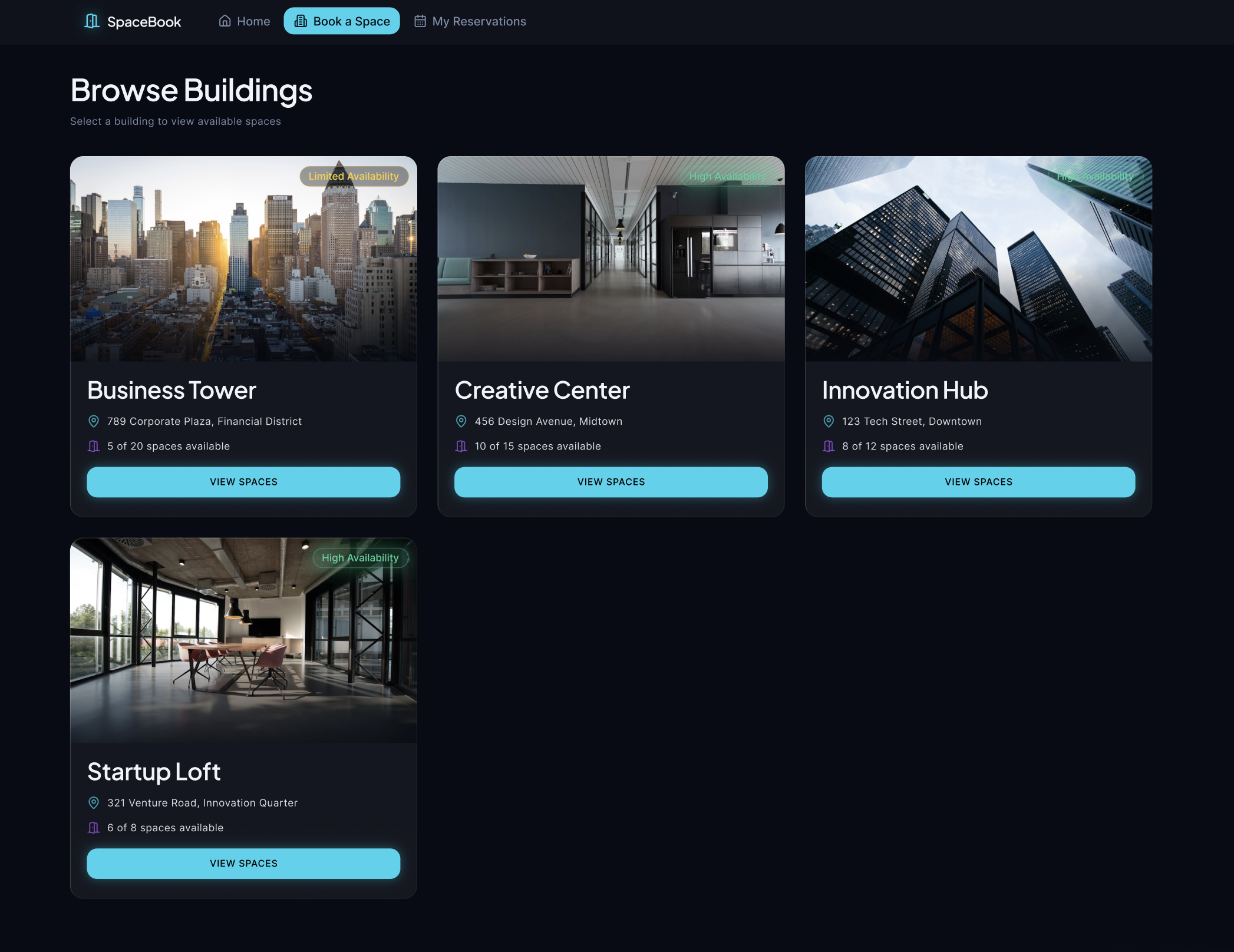Click the Limited Availability badge on Business Tower
Screen dimensions: 1234x952
pos(354,176)
